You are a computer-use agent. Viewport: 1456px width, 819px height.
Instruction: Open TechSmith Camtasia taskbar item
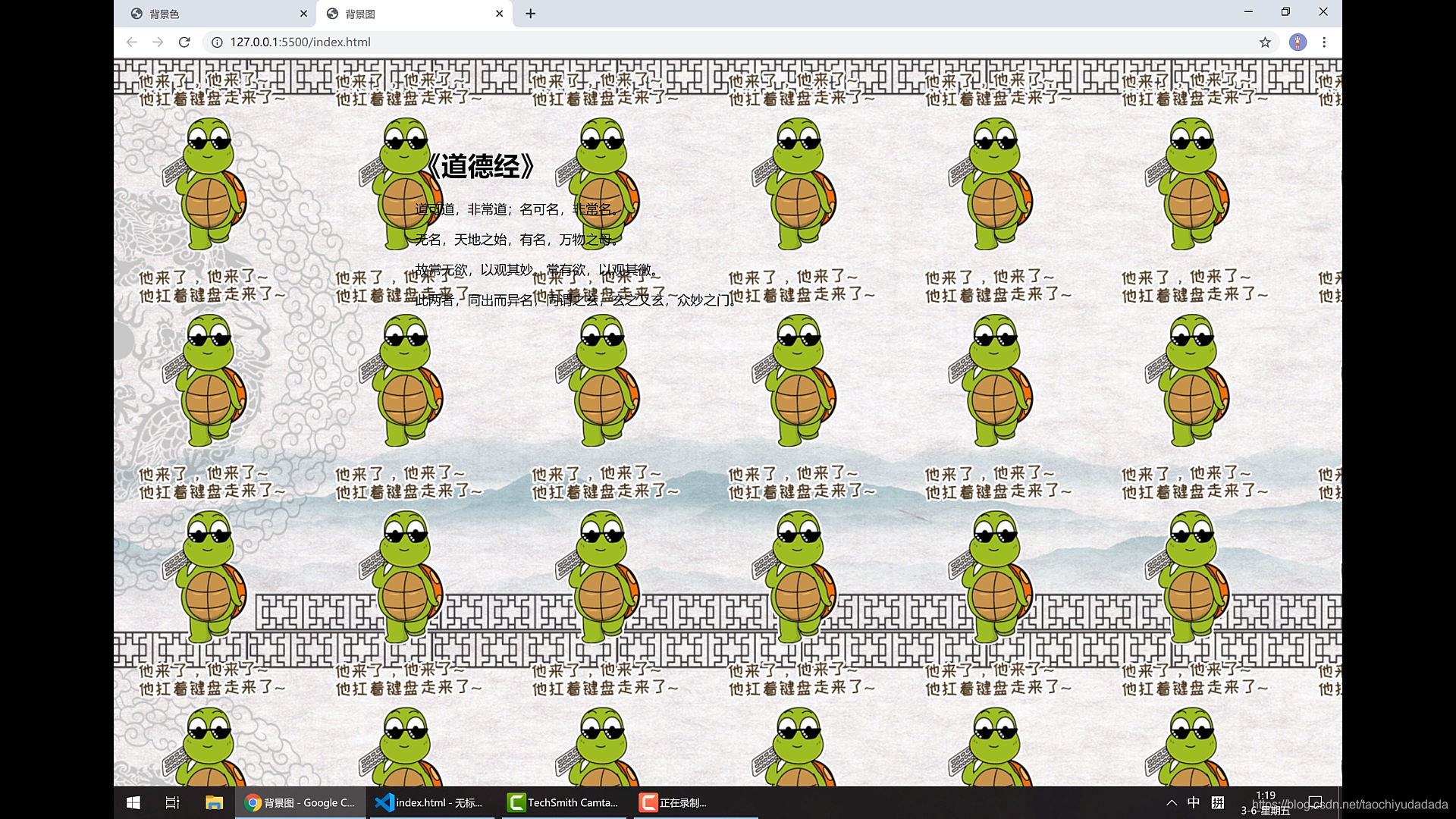click(x=563, y=802)
